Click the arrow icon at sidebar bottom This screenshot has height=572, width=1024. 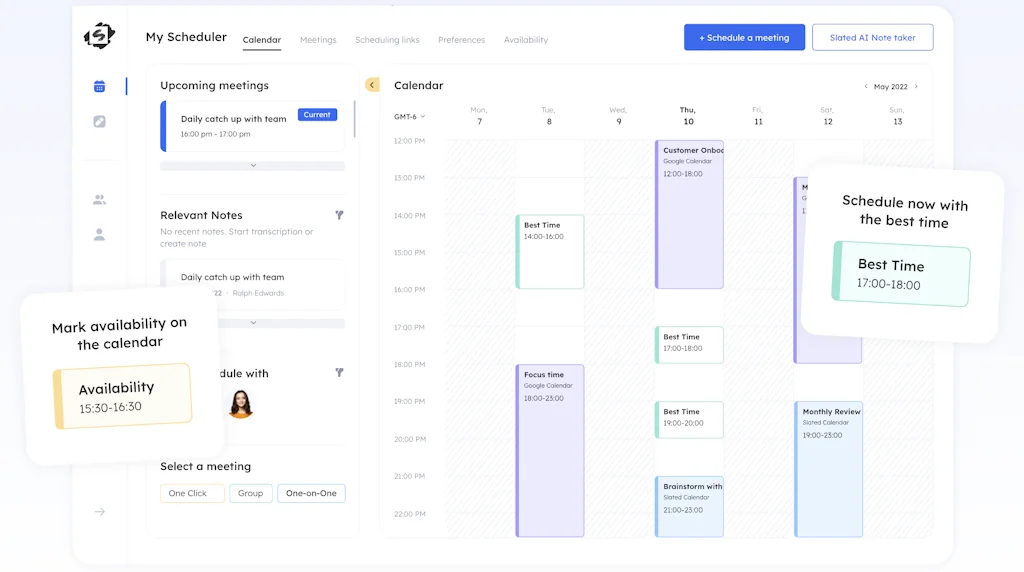click(x=99, y=512)
